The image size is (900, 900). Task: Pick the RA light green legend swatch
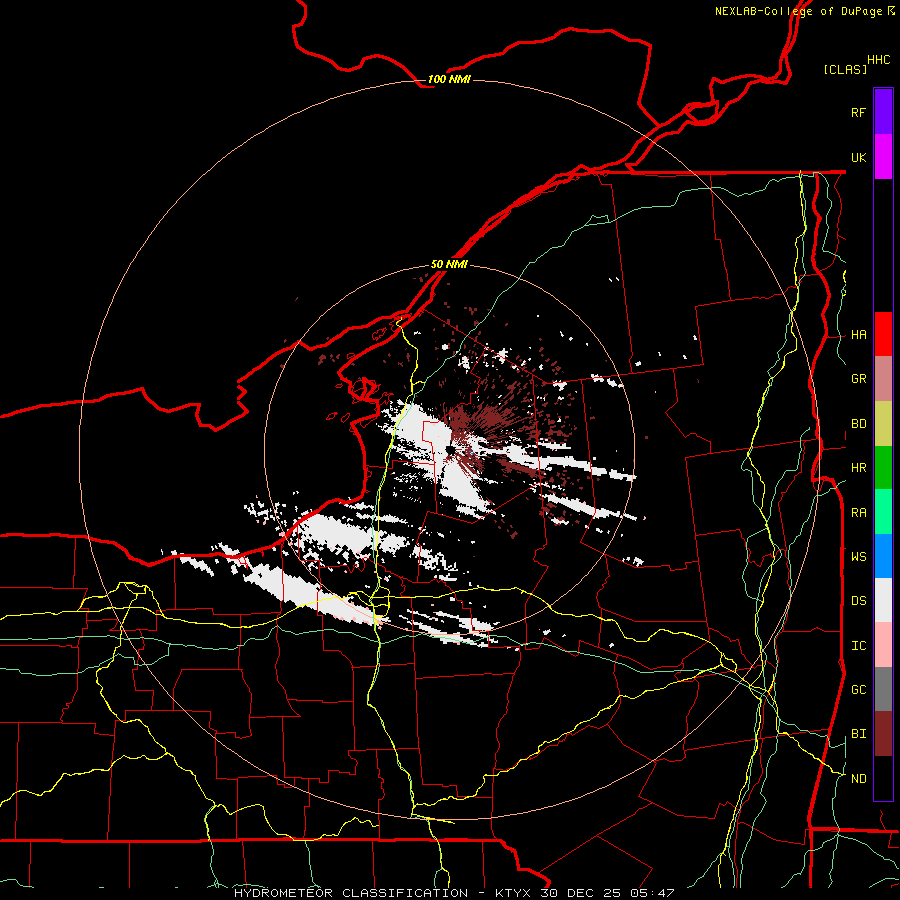coord(883,512)
